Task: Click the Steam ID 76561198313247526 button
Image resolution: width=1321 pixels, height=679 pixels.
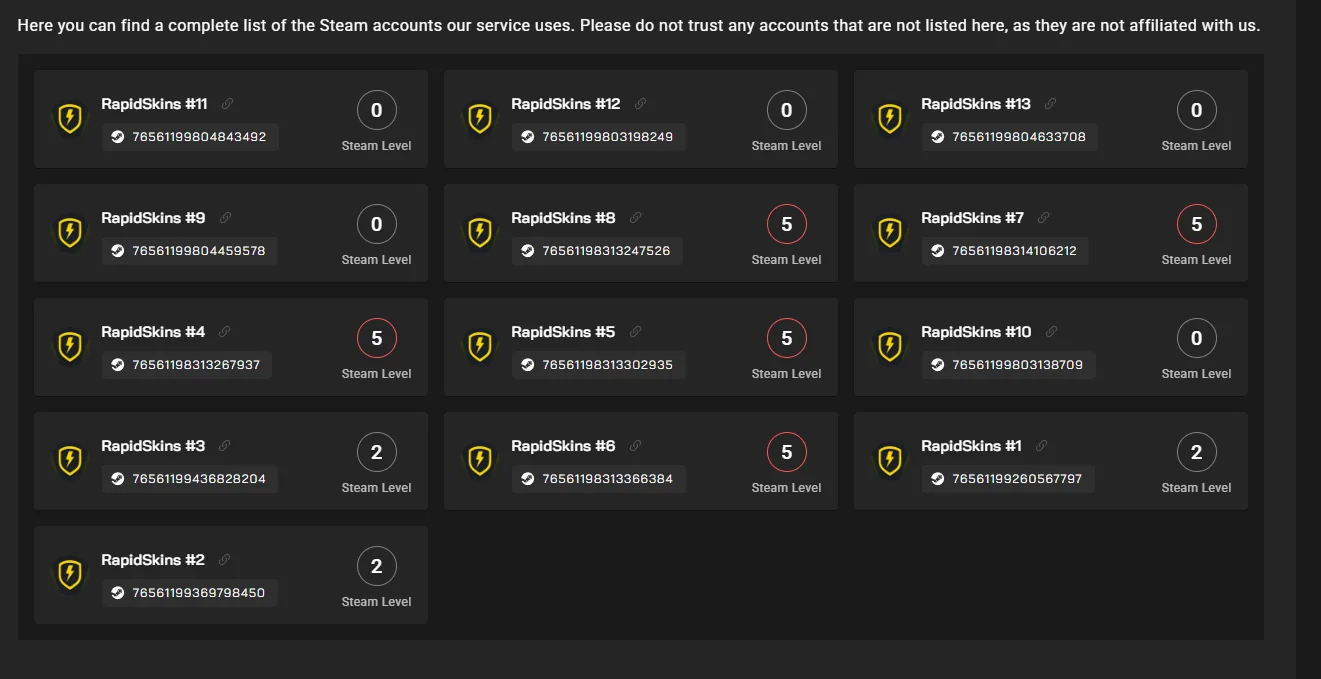Action: (x=597, y=251)
